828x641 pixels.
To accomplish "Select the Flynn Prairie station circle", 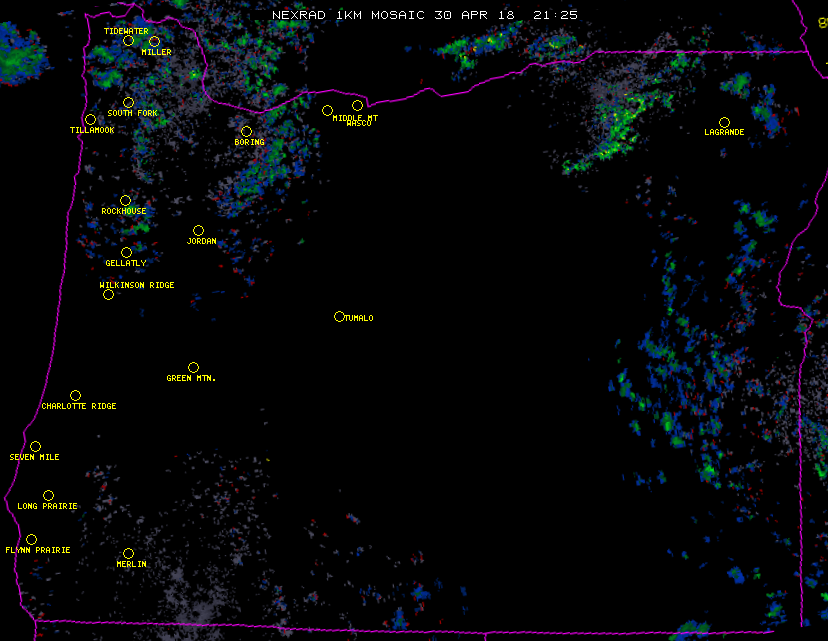I will tap(31, 540).
